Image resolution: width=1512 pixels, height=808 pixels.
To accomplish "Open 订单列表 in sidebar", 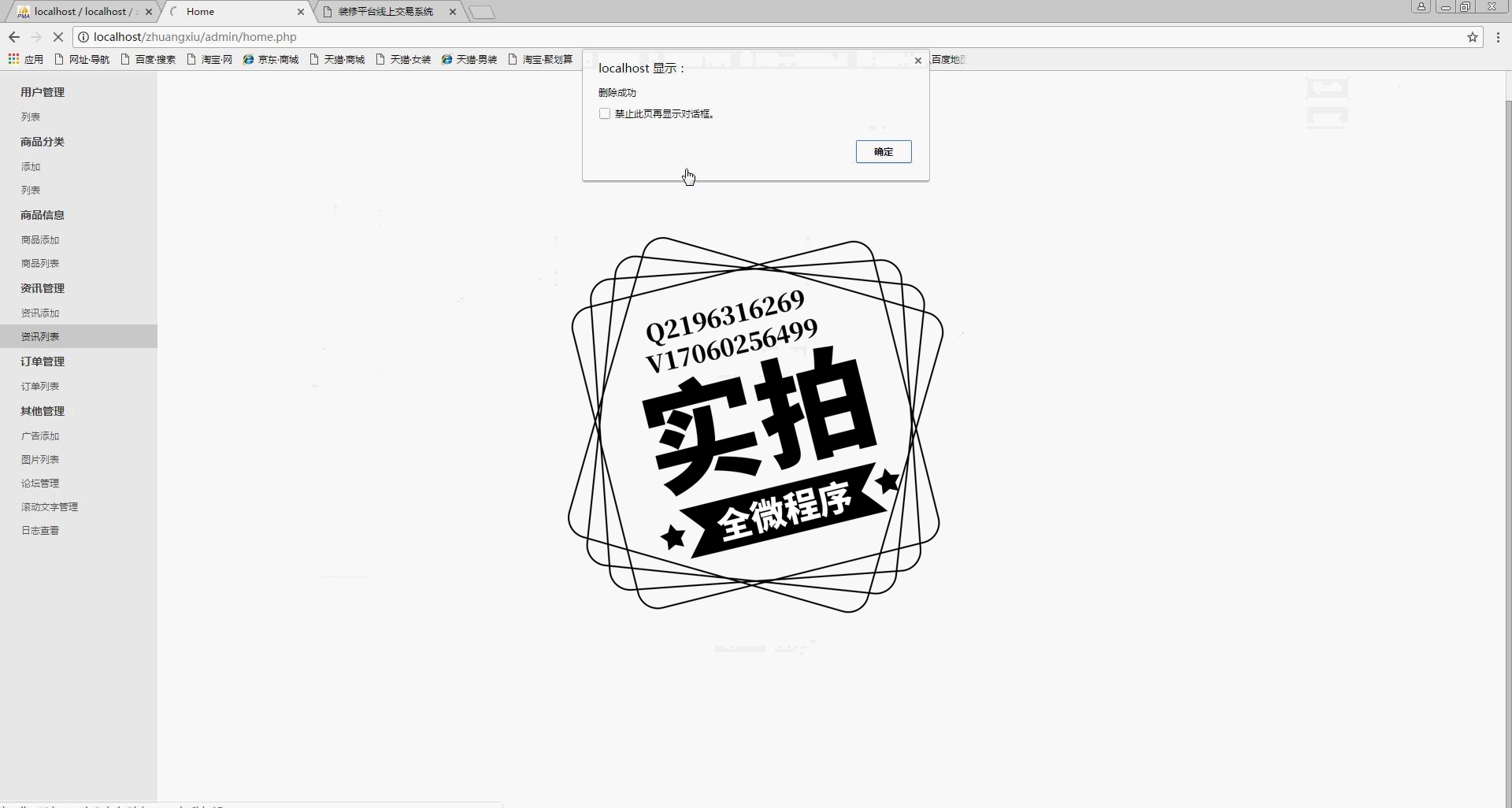I will (x=40, y=386).
